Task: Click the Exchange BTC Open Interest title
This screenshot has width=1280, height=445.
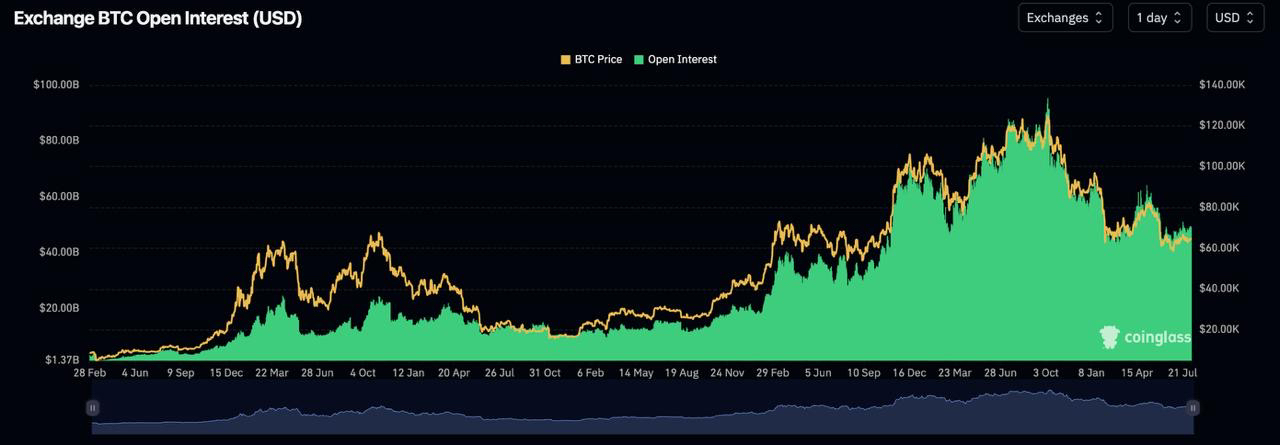Action: [x=158, y=18]
